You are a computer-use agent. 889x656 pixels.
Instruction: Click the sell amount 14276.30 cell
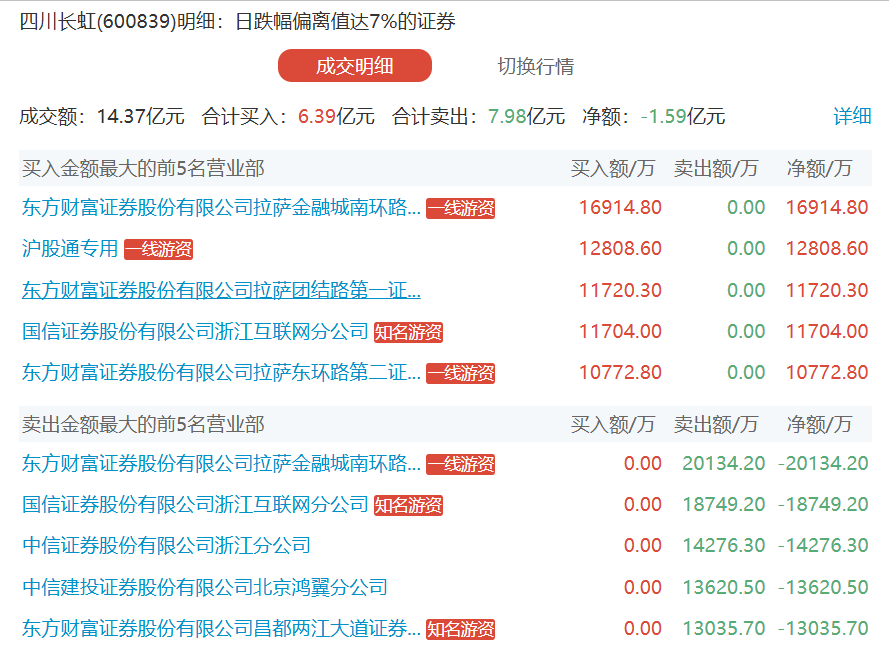[724, 545]
